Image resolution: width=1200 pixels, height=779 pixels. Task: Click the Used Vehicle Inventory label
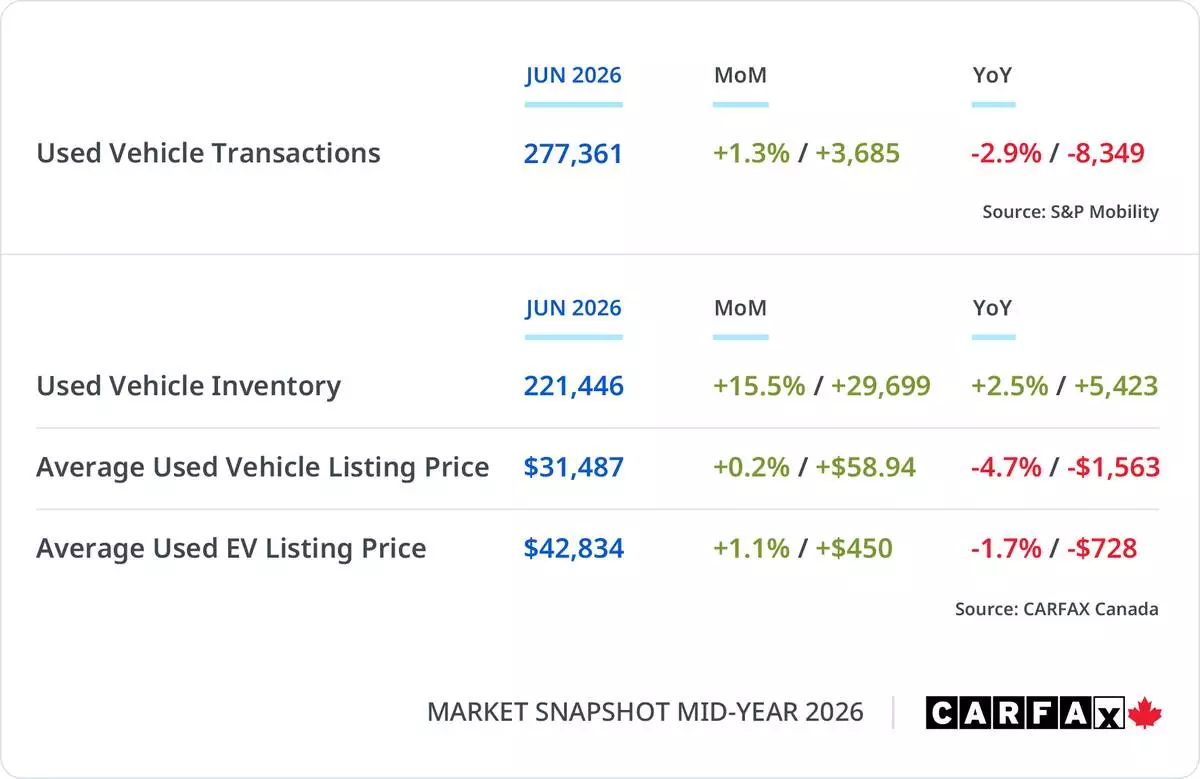189,386
